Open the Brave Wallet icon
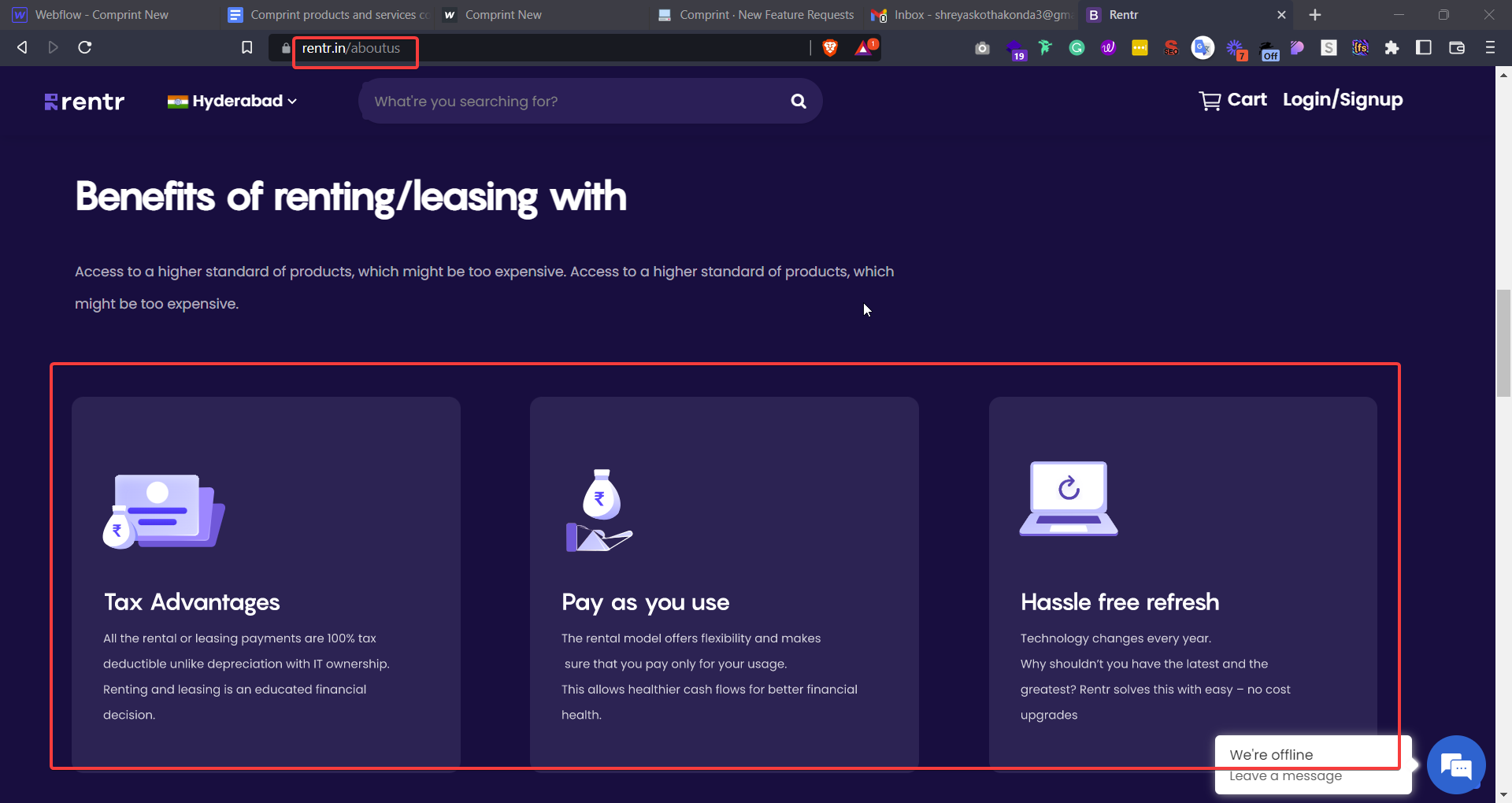 (1457, 48)
